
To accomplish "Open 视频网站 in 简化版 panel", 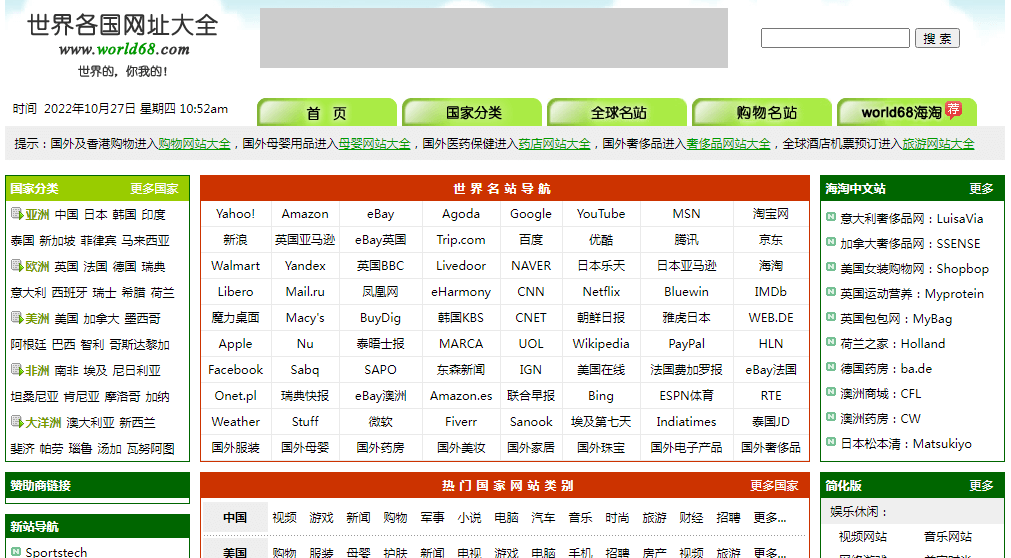I will click(x=863, y=536).
